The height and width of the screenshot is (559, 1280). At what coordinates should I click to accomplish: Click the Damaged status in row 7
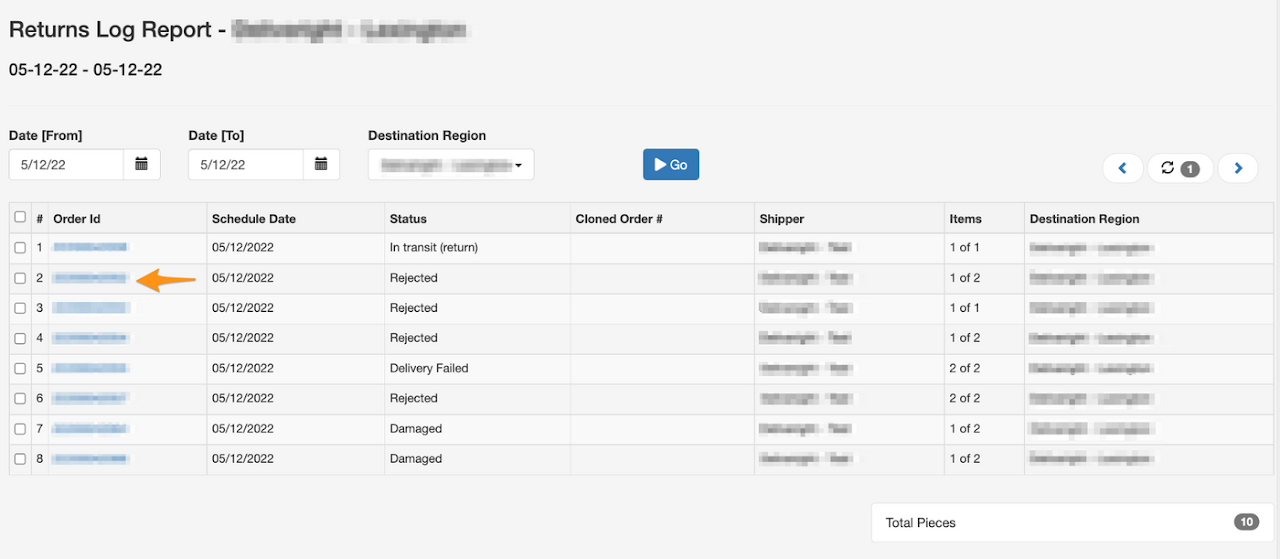point(416,428)
